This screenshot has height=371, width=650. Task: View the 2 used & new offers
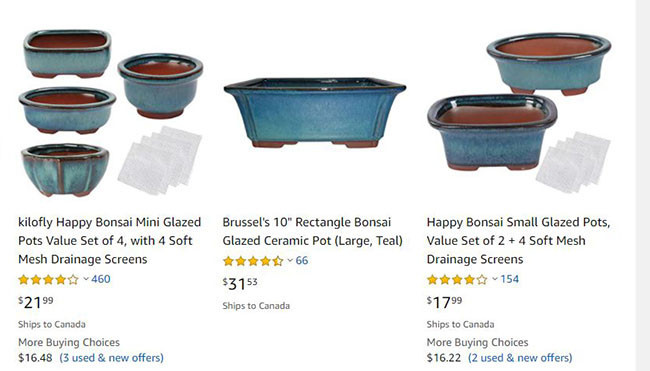tap(520, 358)
